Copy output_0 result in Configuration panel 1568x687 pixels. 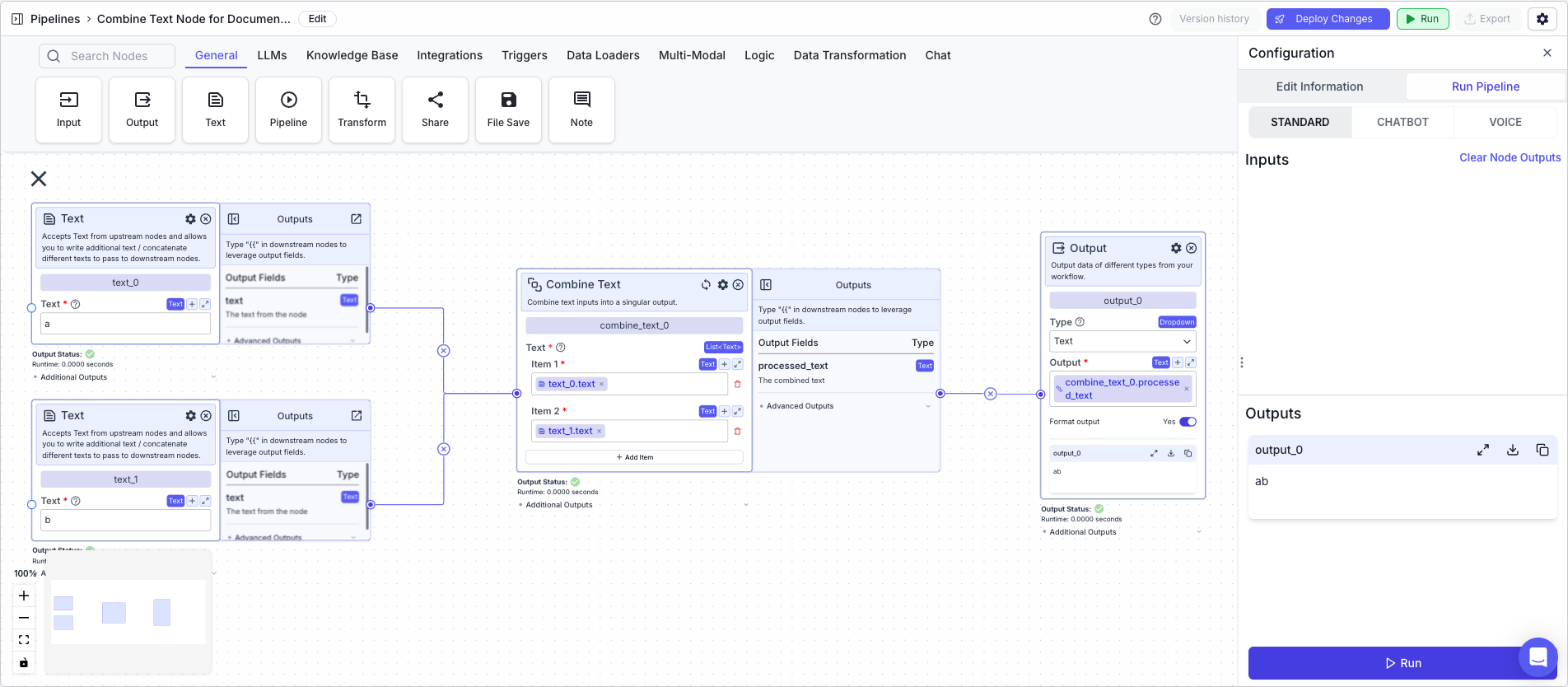(x=1542, y=450)
